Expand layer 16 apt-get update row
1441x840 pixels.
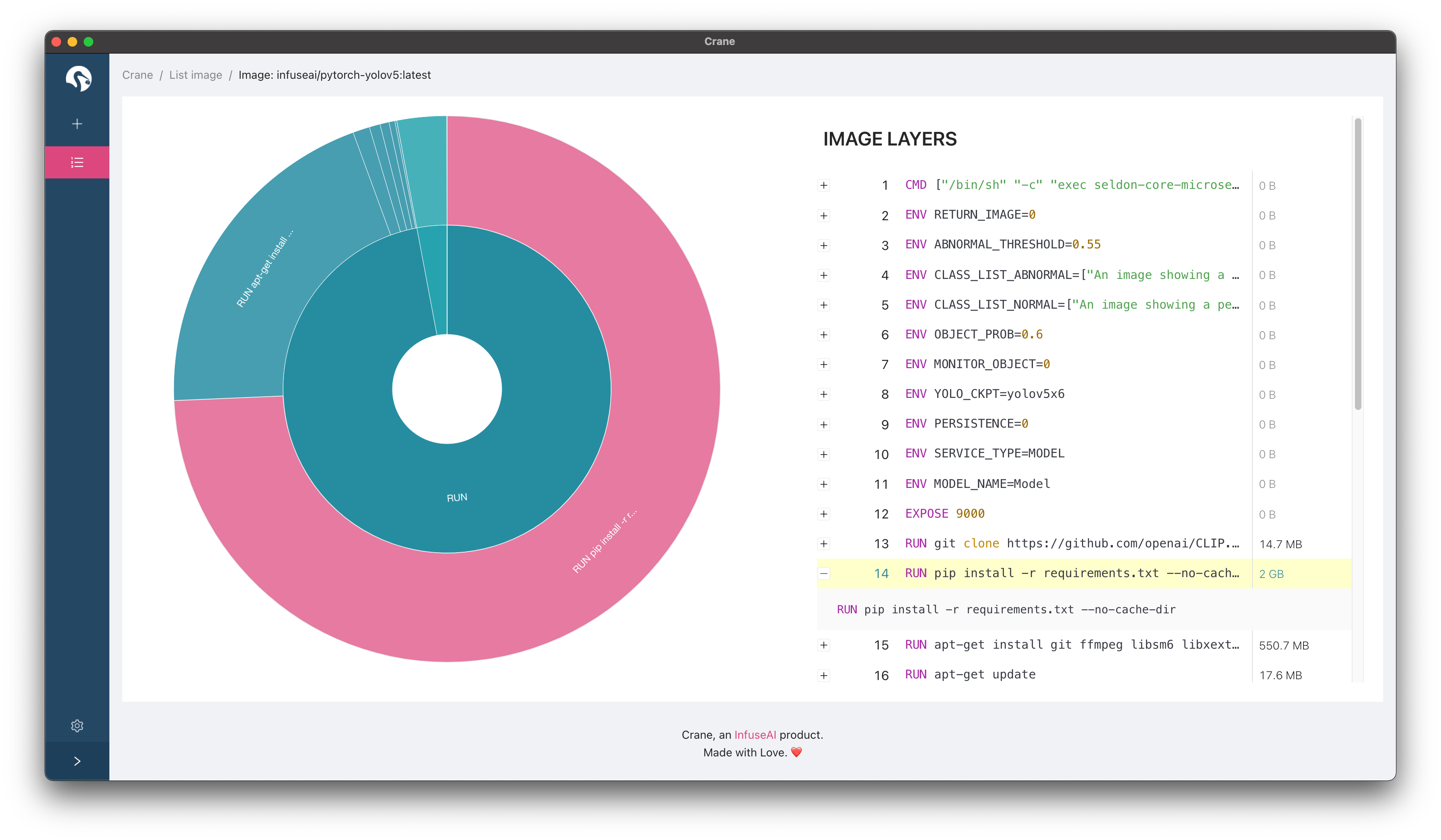(x=823, y=676)
